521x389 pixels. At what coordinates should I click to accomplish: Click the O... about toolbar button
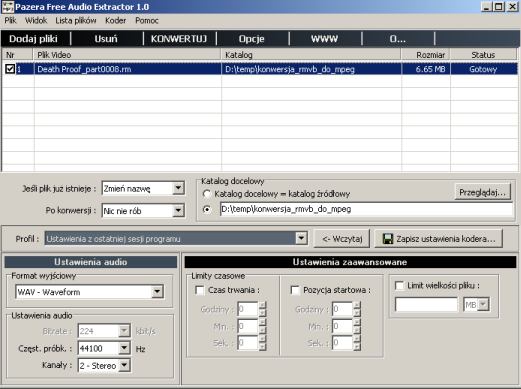pyautogui.click(x=398, y=39)
